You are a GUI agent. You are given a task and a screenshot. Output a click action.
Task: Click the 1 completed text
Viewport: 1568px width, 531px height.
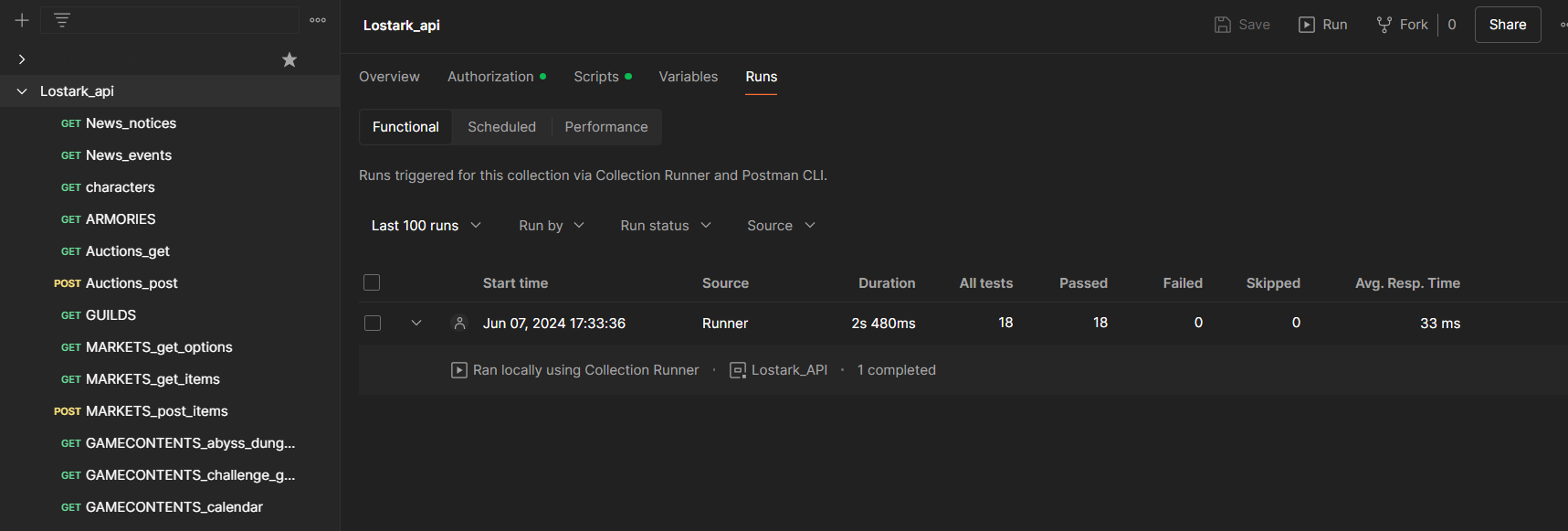click(x=896, y=370)
